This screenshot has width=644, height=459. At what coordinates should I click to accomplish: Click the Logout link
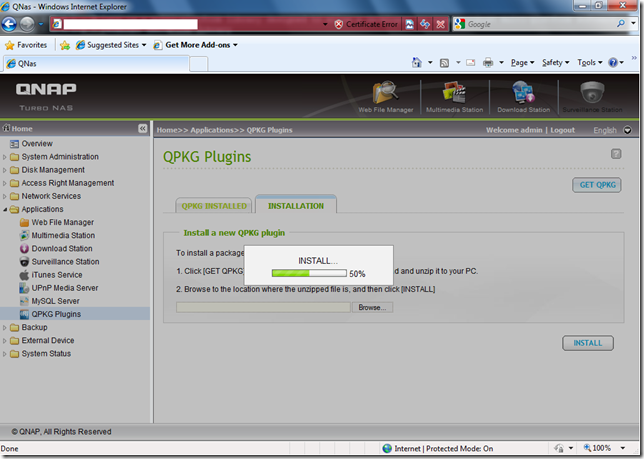[x=562, y=130]
